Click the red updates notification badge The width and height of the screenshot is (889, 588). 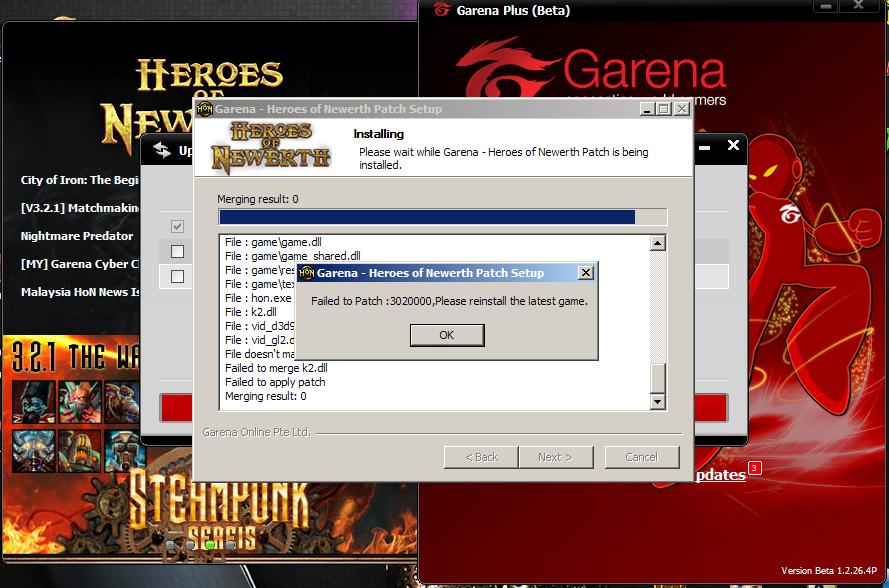pos(755,468)
